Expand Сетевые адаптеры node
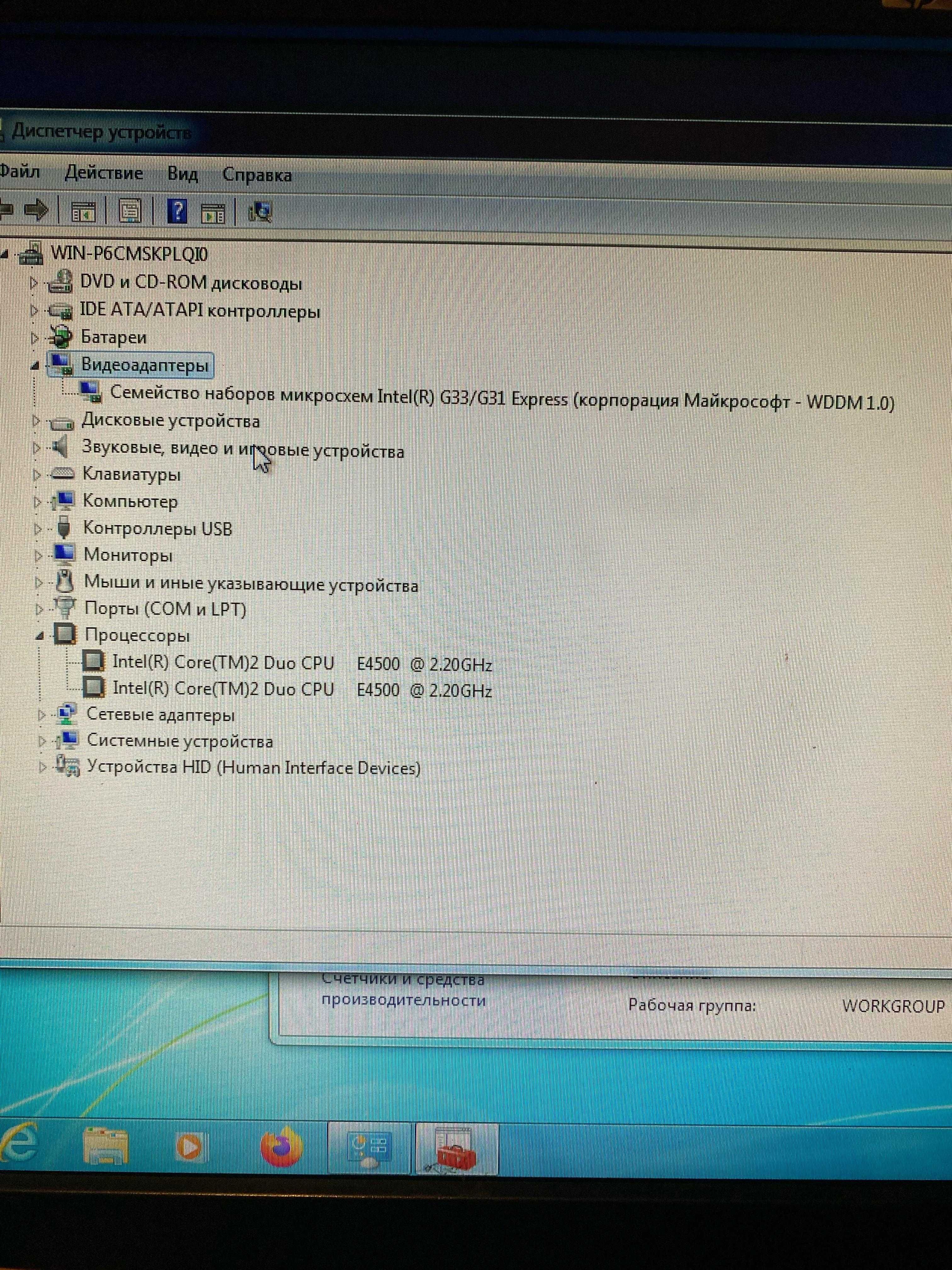This screenshot has width=952, height=1270. 41,715
